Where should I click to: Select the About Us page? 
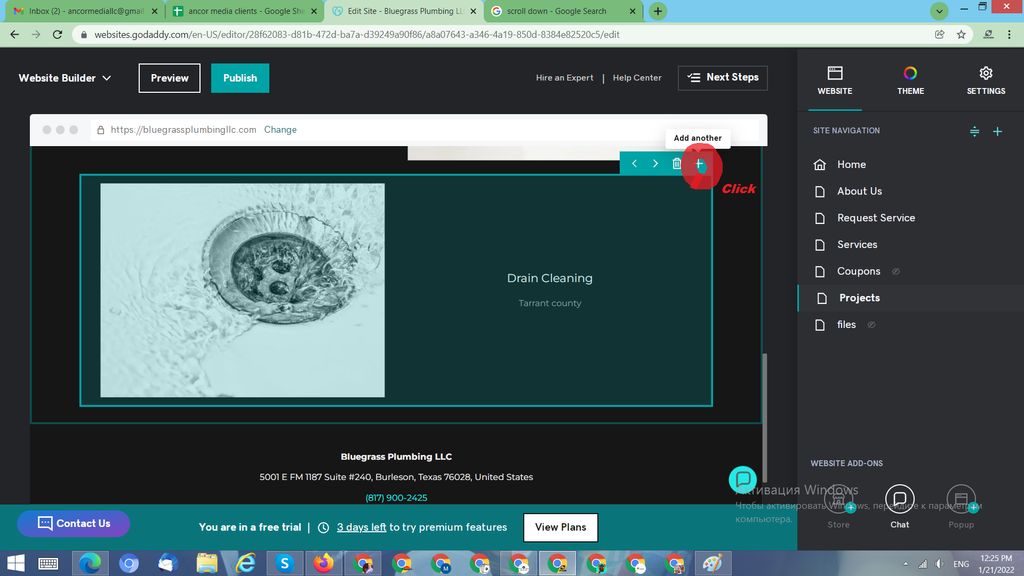859,191
